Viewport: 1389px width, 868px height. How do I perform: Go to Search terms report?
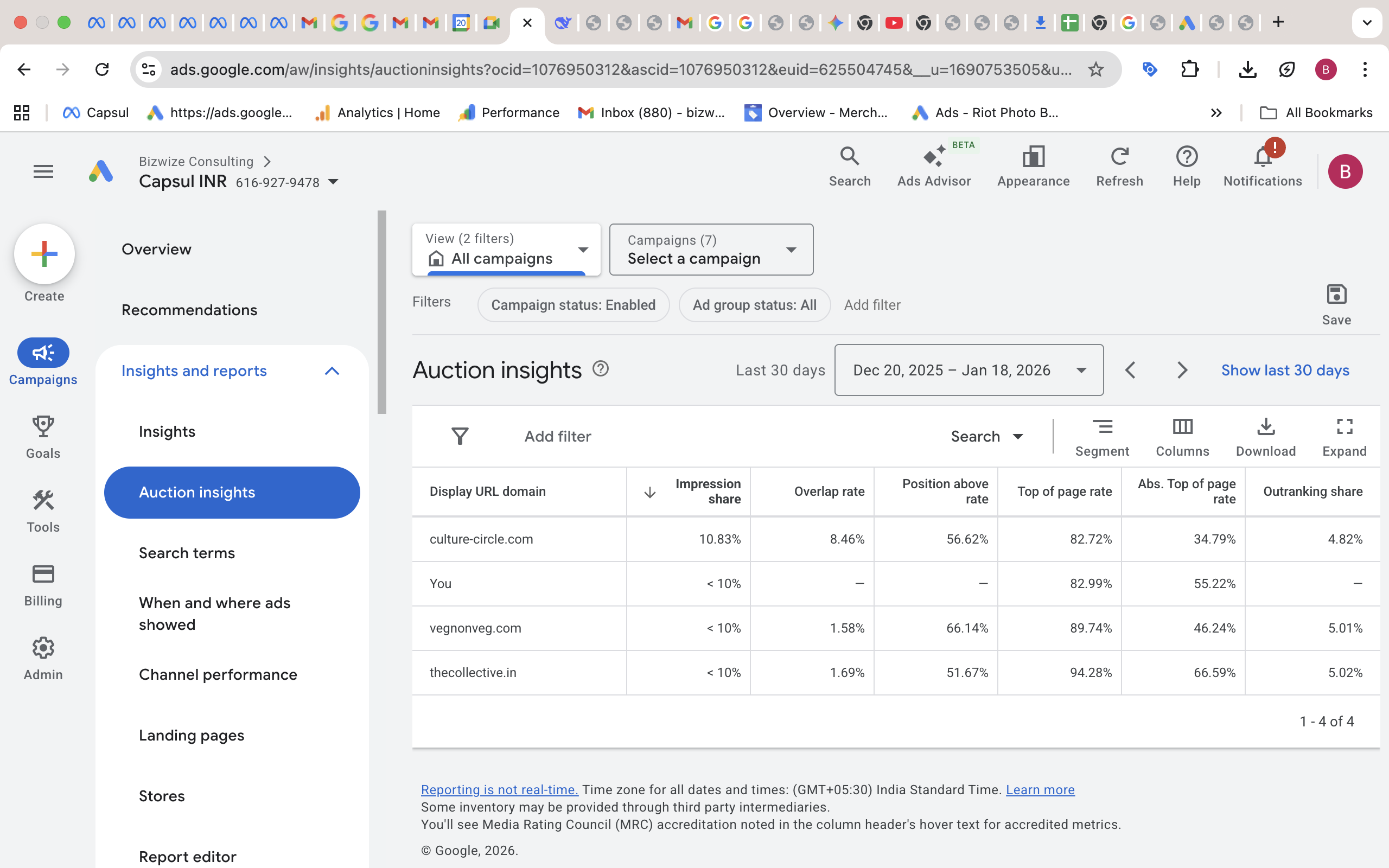point(187,553)
